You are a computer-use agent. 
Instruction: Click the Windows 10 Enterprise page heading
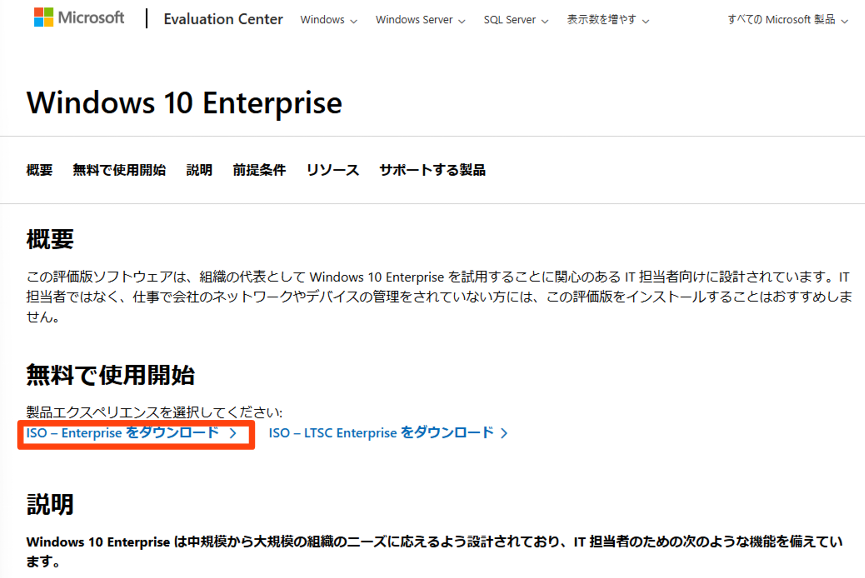coord(184,103)
